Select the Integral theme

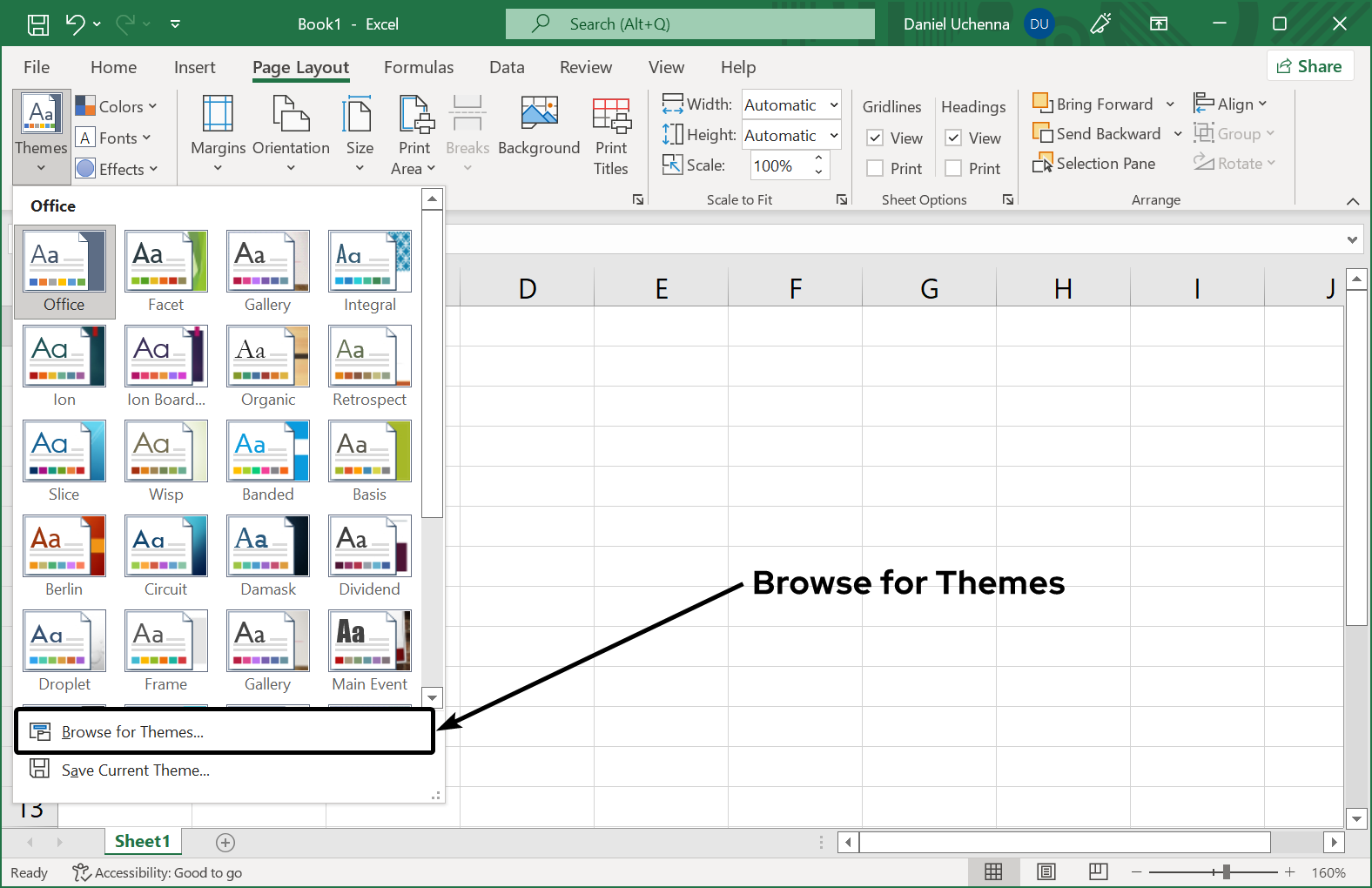(x=369, y=272)
